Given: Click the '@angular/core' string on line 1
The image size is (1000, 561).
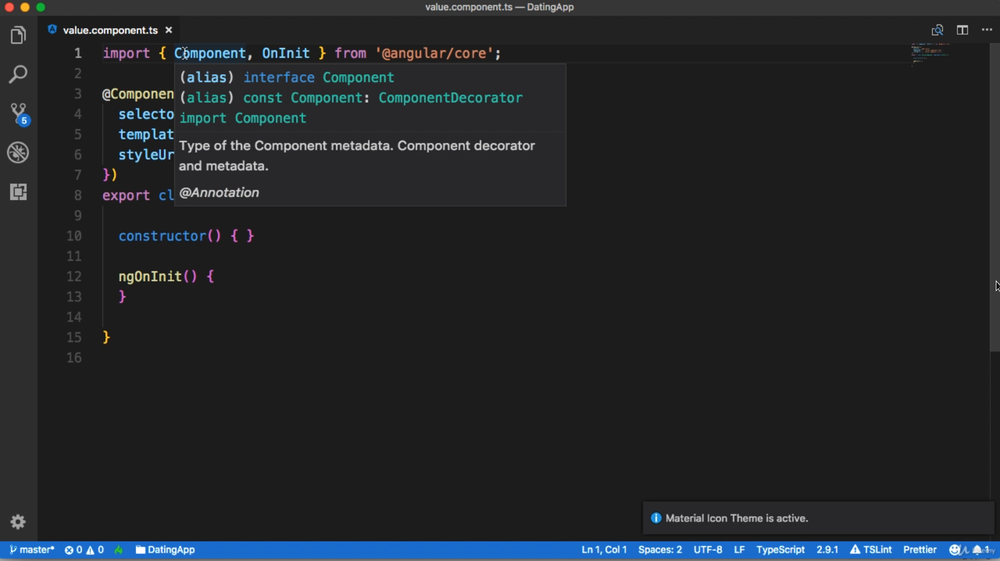Looking at the screenshot, I should pos(434,54).
